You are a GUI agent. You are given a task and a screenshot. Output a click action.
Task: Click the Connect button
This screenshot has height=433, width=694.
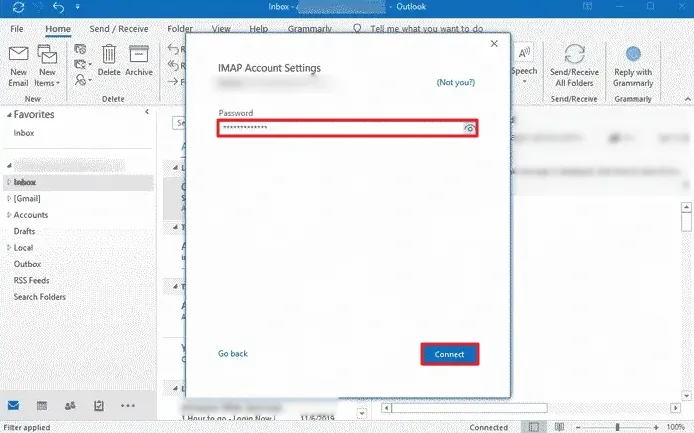[449, 354]
